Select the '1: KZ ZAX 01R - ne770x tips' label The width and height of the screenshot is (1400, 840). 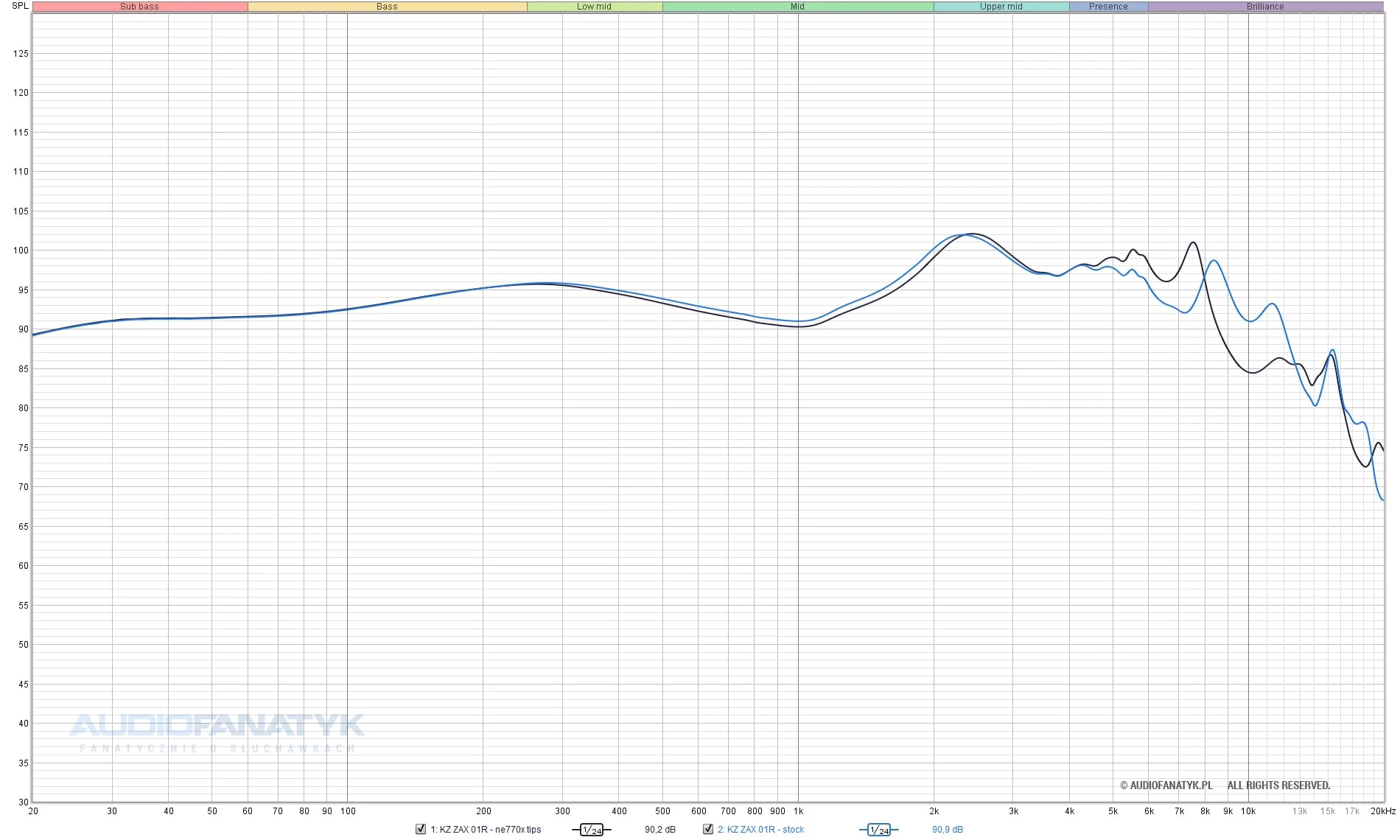coord(486,830)
